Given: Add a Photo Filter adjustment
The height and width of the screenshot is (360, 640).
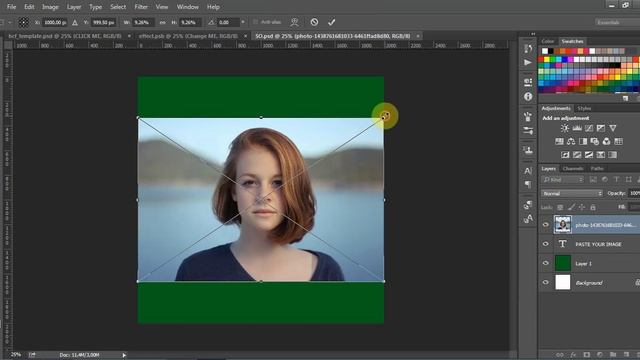Looking at the screenshot, I should [595, 142].
